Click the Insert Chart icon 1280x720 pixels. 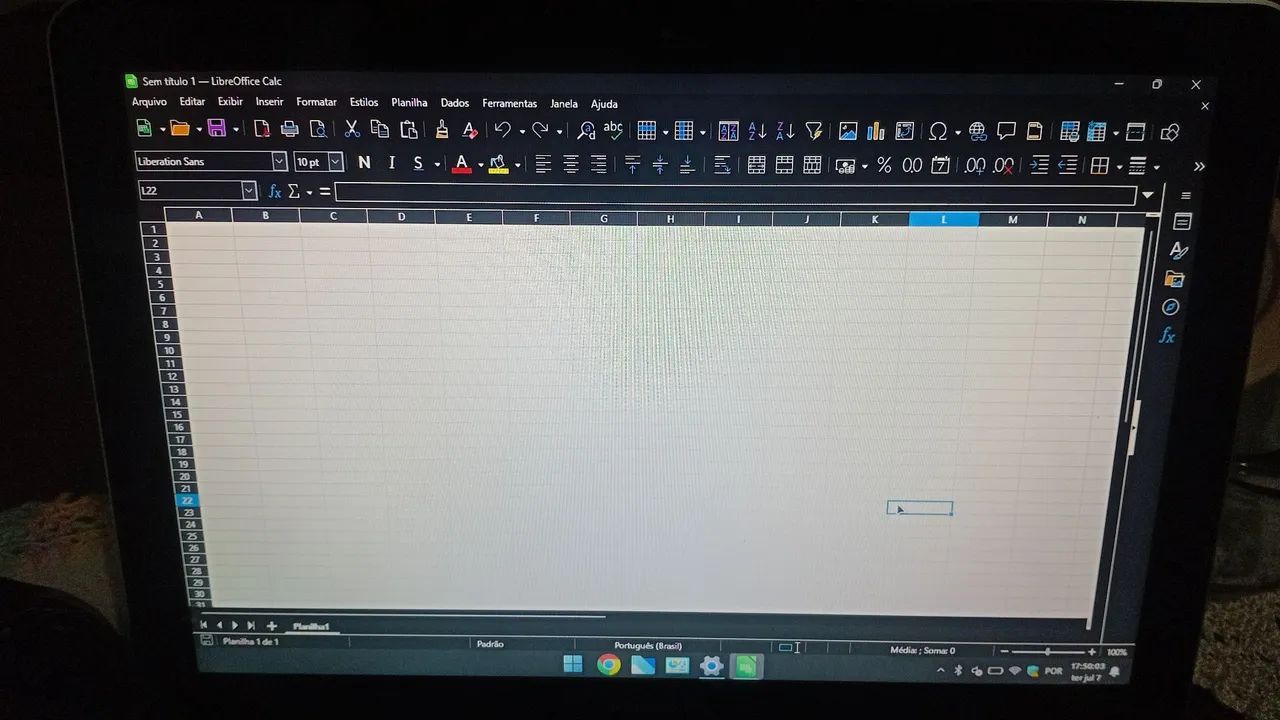point(876,131)
